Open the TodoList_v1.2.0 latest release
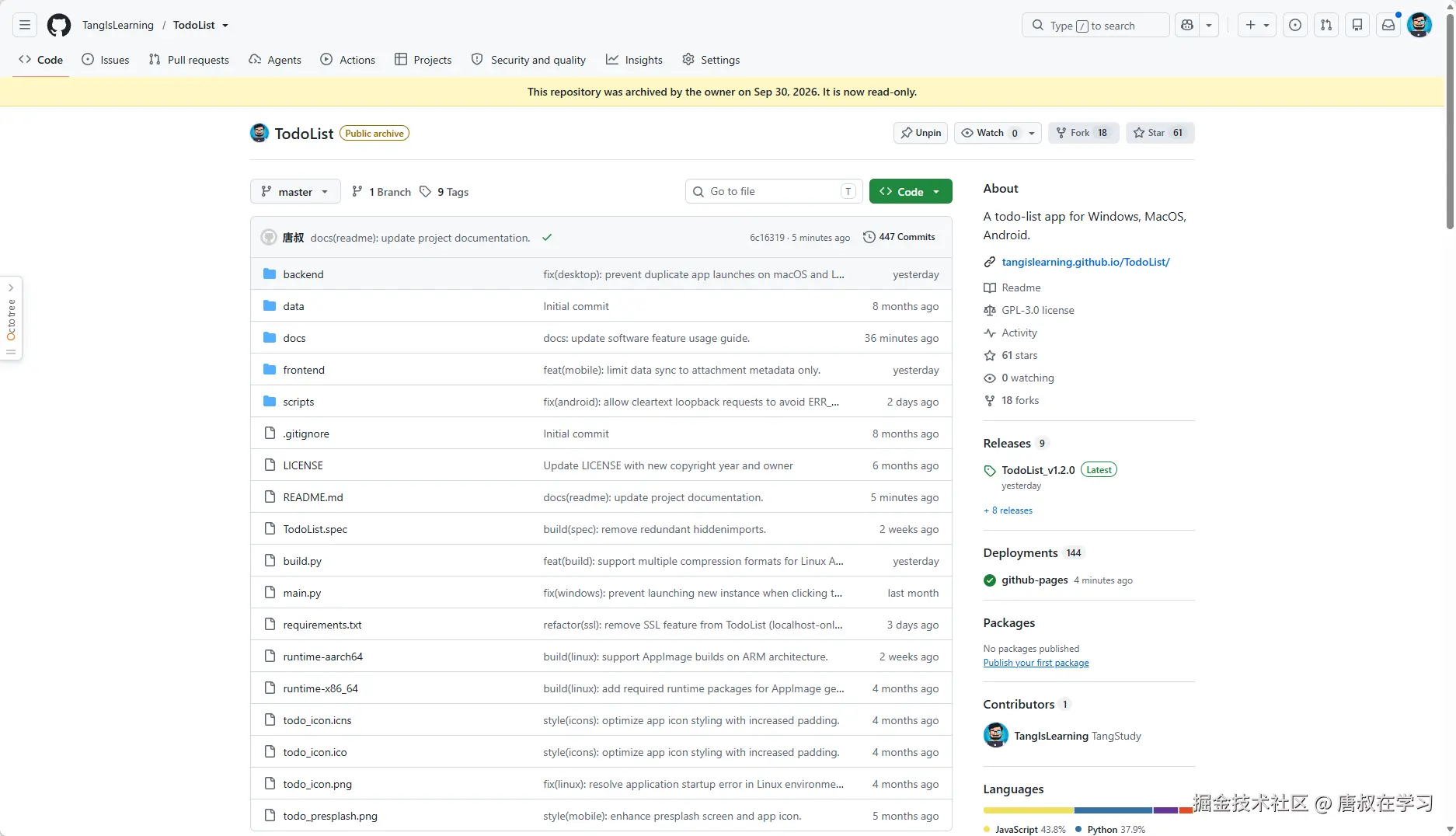The height and width of the screenshot is (836, 1456). pos(1038,470)
